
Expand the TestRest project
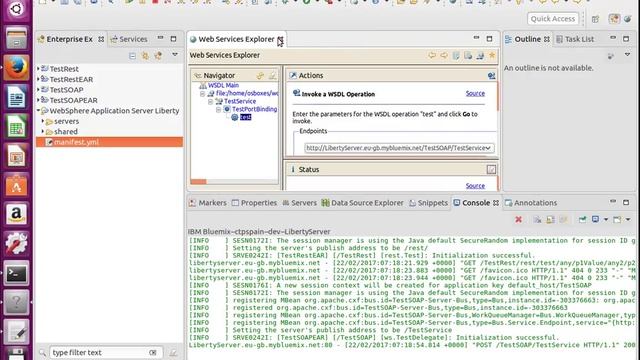(x=38, y=69)
